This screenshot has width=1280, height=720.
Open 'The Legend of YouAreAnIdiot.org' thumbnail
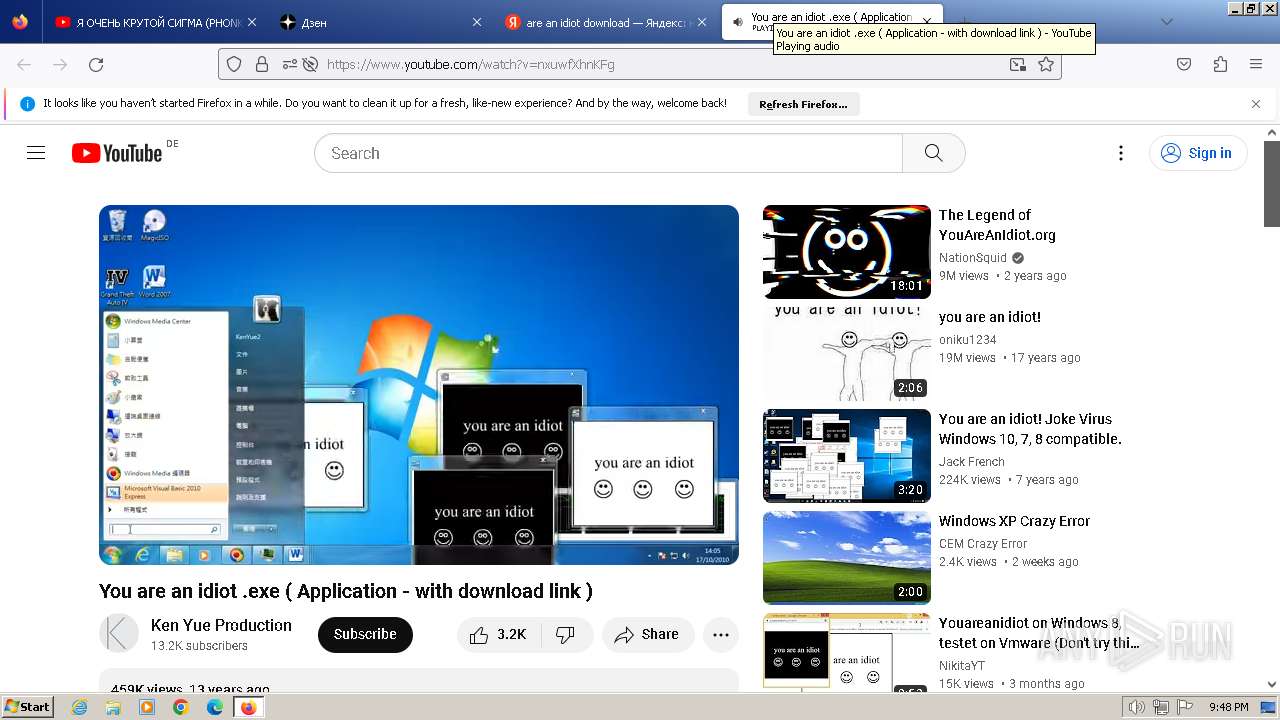coord(847,252)
